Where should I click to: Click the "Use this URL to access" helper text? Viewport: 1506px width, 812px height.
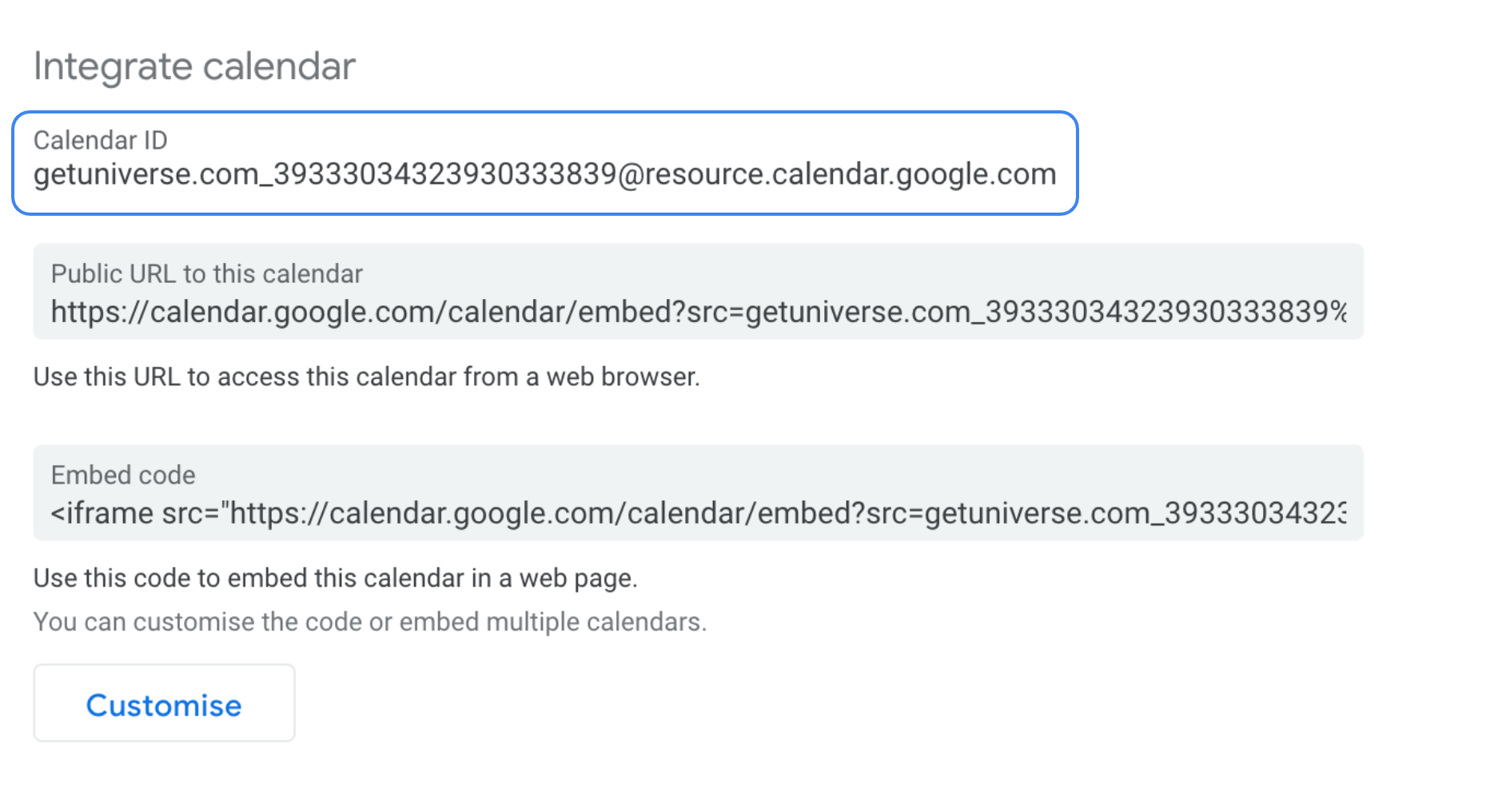click(366, 376)
